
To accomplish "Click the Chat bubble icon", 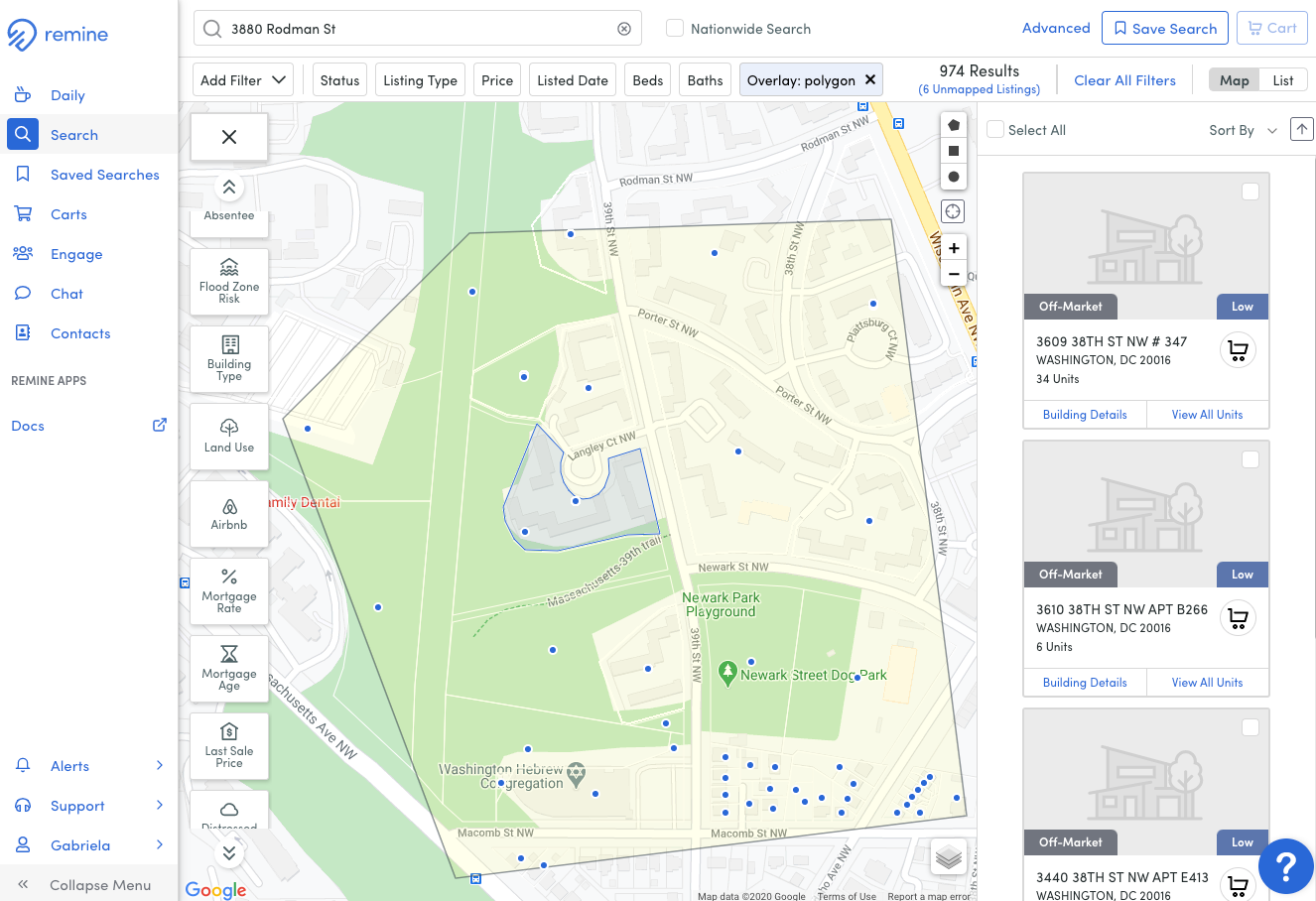I will tap(23, 294).
